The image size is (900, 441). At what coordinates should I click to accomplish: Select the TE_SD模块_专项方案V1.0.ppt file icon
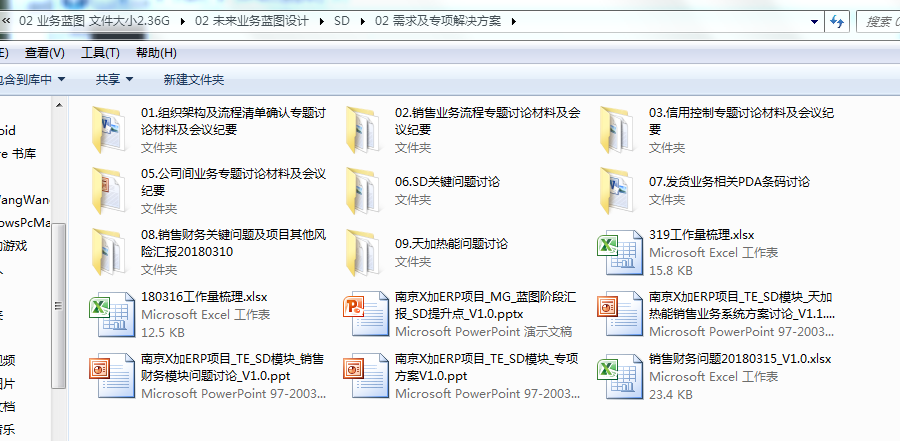364,375
